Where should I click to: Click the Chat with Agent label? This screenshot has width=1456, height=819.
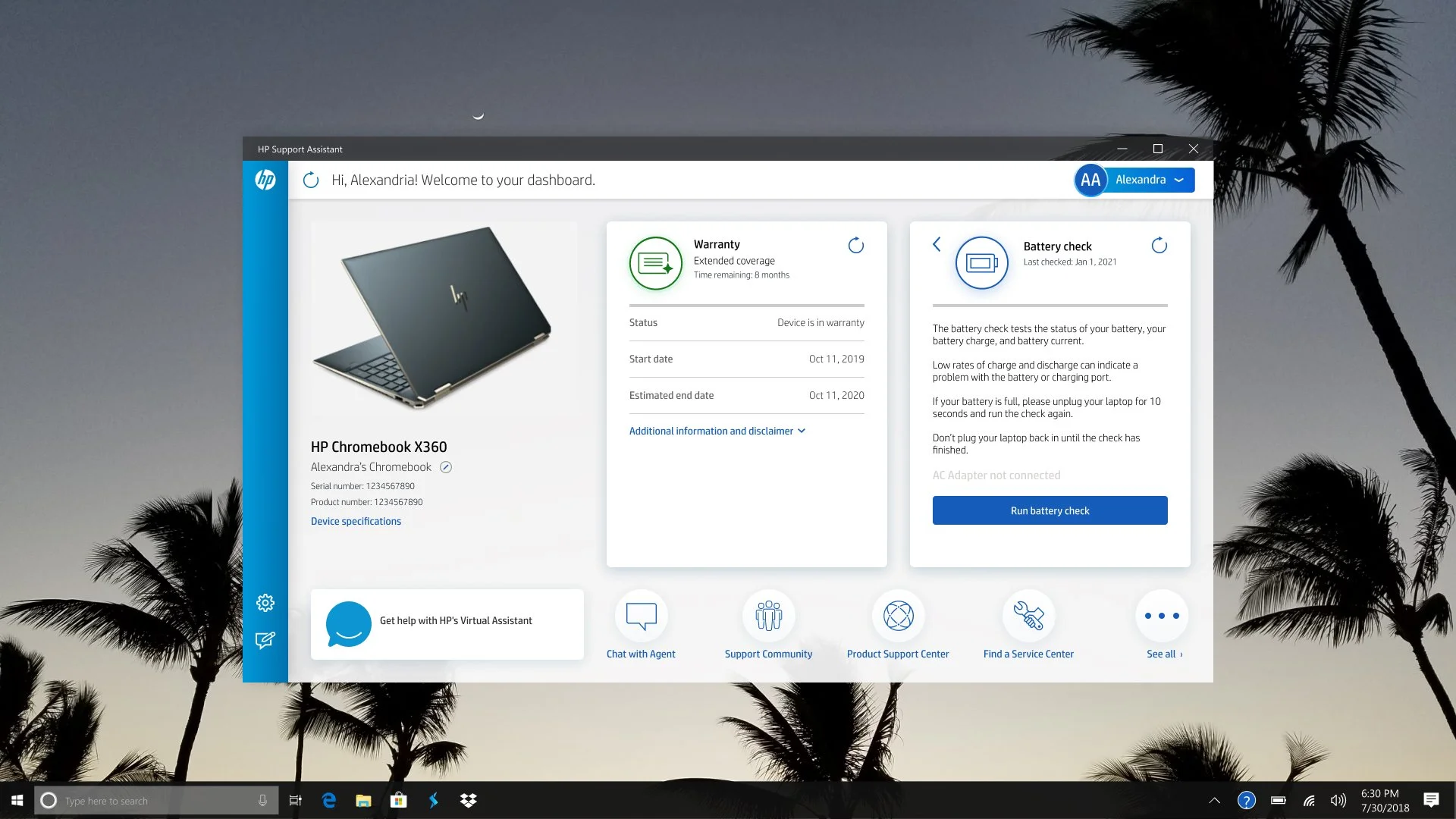(x=641, y=654)
